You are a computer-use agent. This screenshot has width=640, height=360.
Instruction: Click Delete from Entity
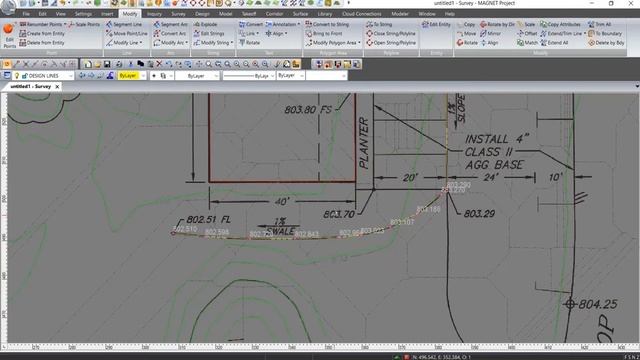[x=42, y=42]
